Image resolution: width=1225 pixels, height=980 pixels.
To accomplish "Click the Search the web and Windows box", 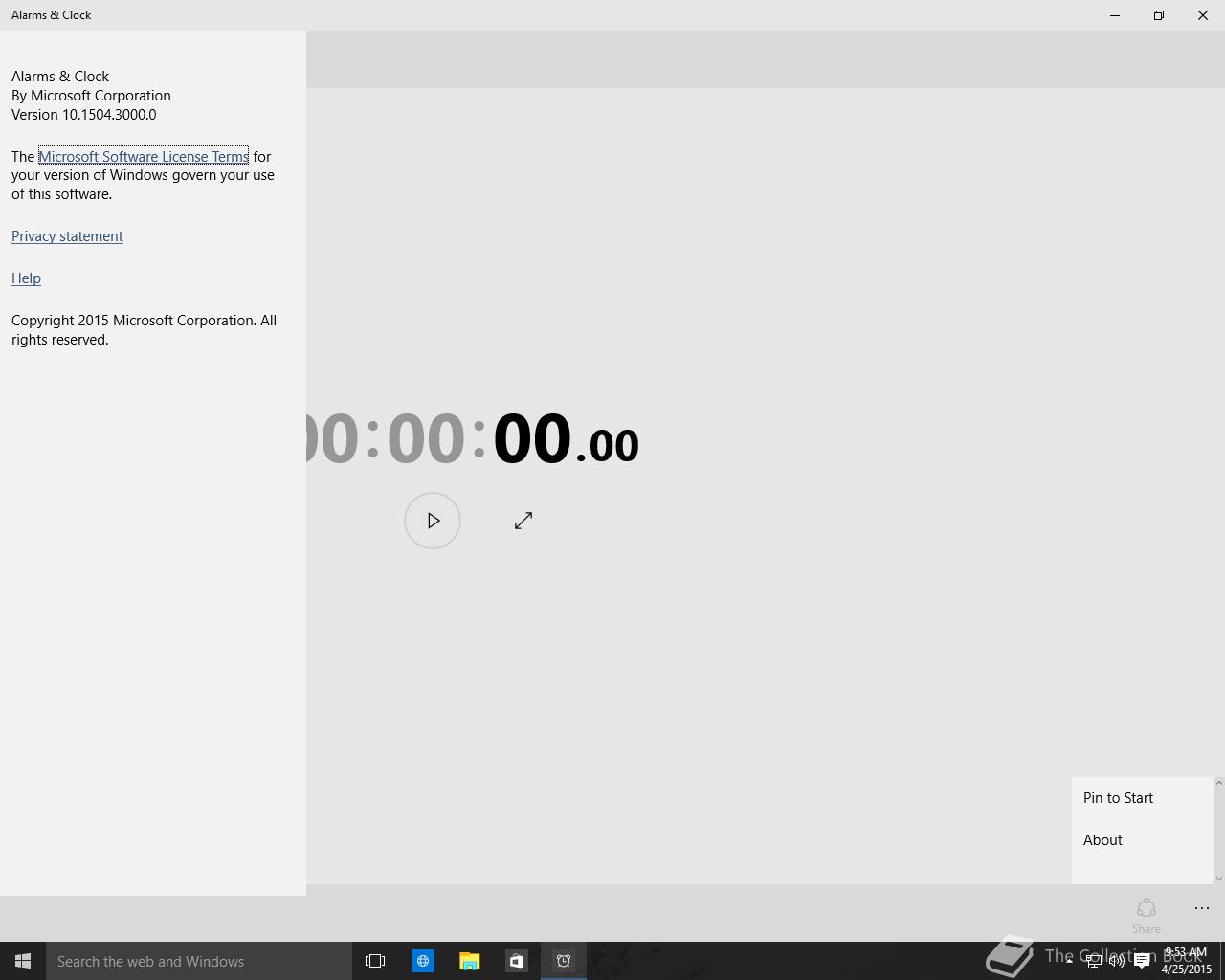I will pos(199,961).
